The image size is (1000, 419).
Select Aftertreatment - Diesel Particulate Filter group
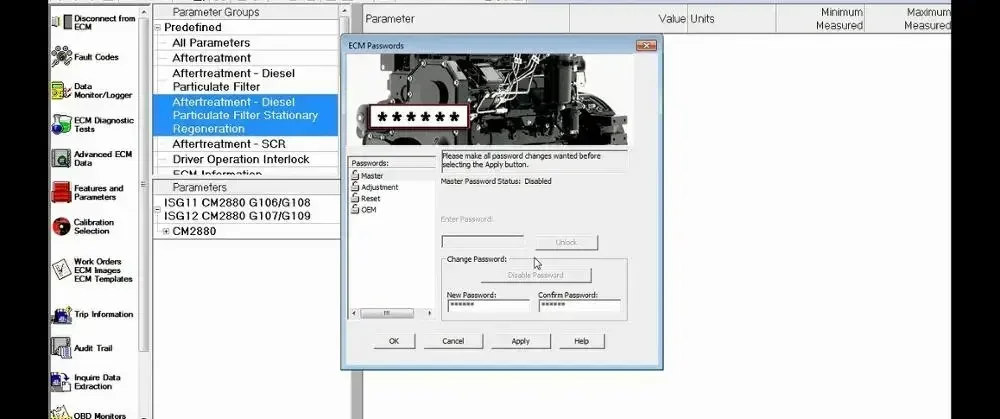tap(233, 80)
